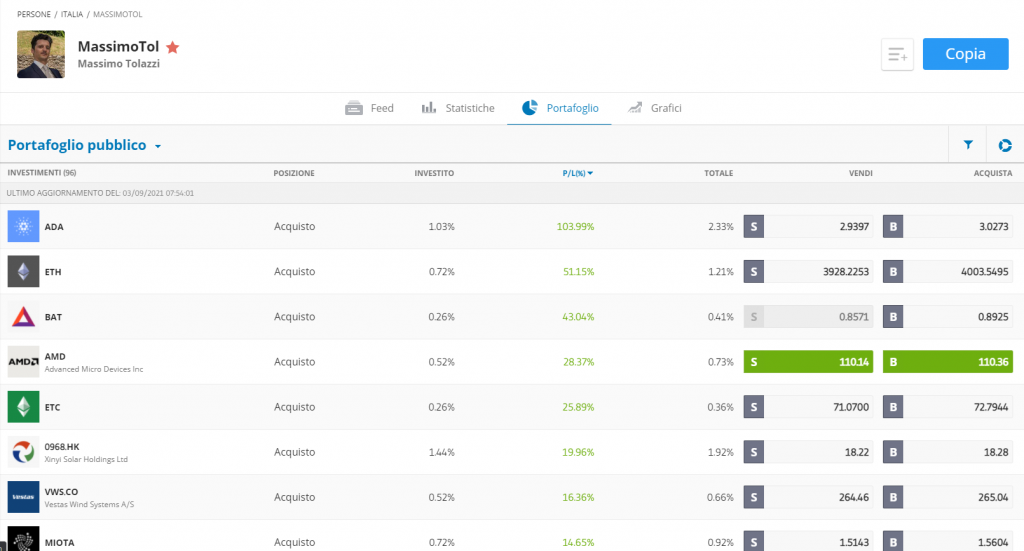This screenshot has height=551, width=1024.
Task: Buy ETH at 4003.5495
Action: coord(948,272)
